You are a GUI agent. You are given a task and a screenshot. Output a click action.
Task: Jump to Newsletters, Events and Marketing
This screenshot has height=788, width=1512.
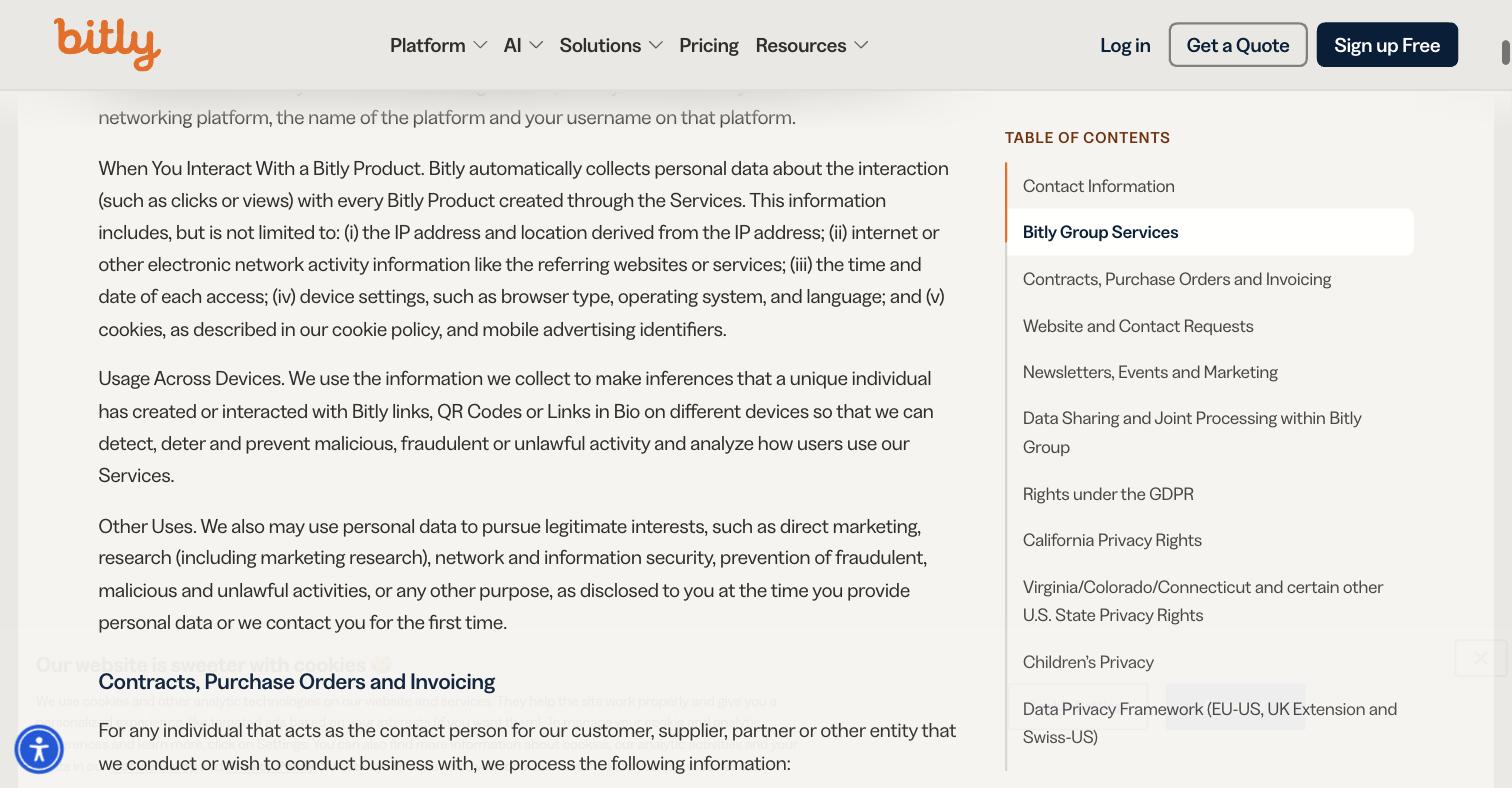1150,372
